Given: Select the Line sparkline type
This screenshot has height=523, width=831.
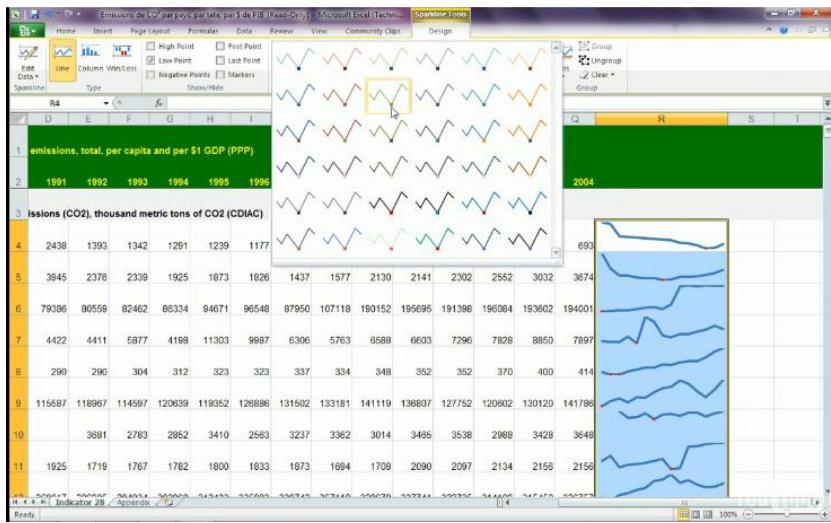Looking at the screenshot, I should [63, 59].
